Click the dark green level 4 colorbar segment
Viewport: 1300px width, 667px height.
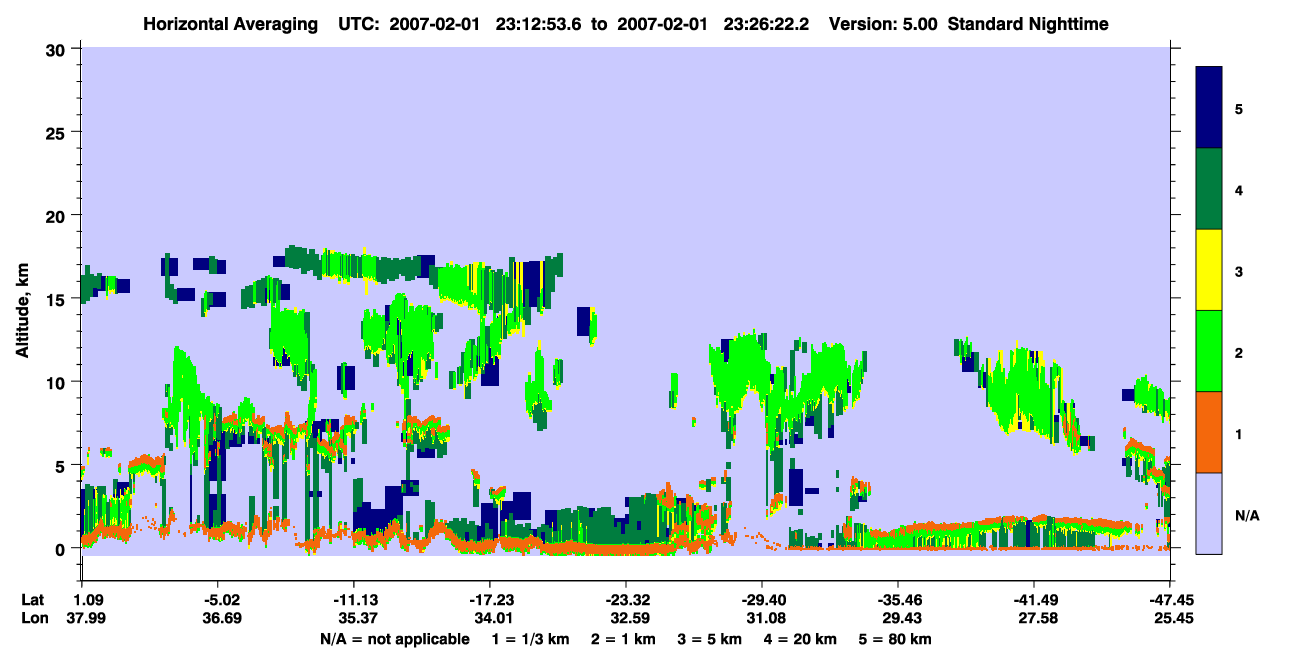click(1209, 189)
